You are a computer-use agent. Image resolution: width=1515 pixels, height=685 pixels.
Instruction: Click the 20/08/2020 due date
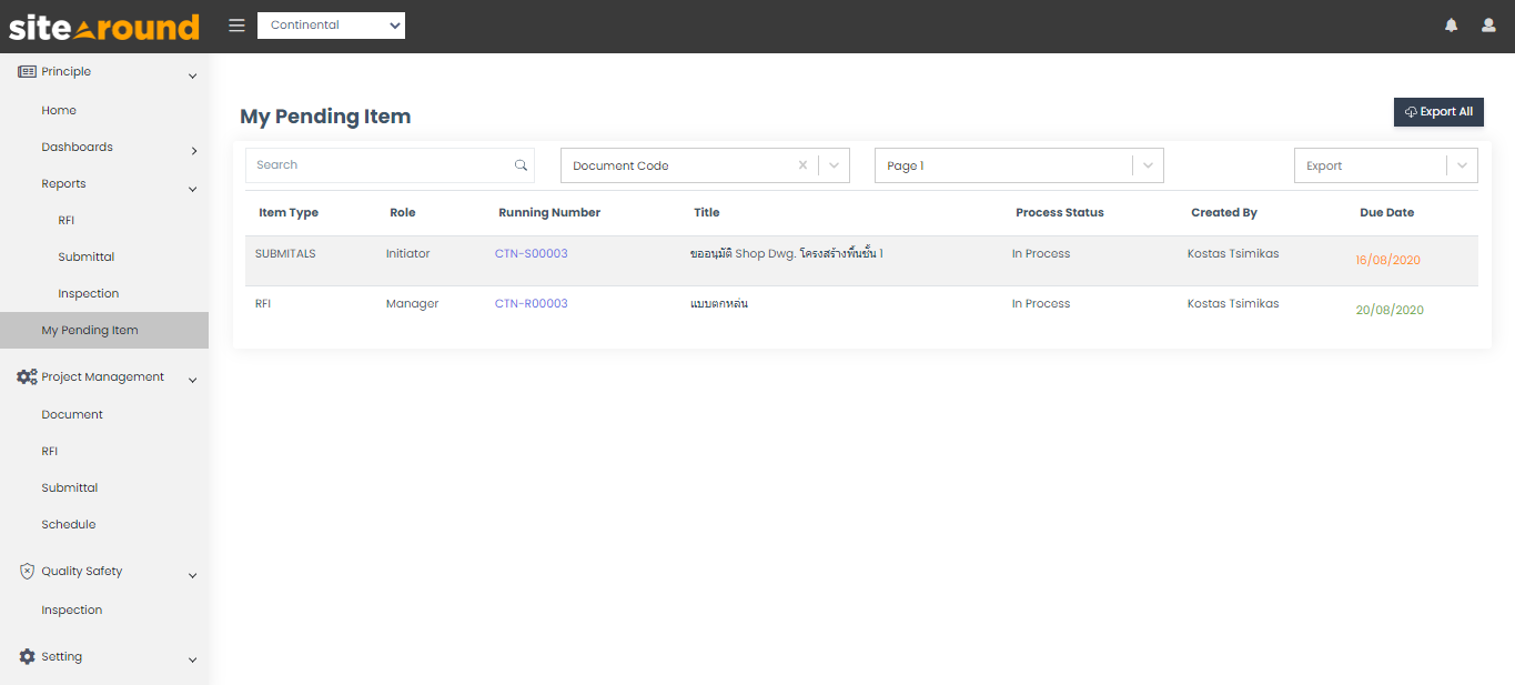point(1390,310)
